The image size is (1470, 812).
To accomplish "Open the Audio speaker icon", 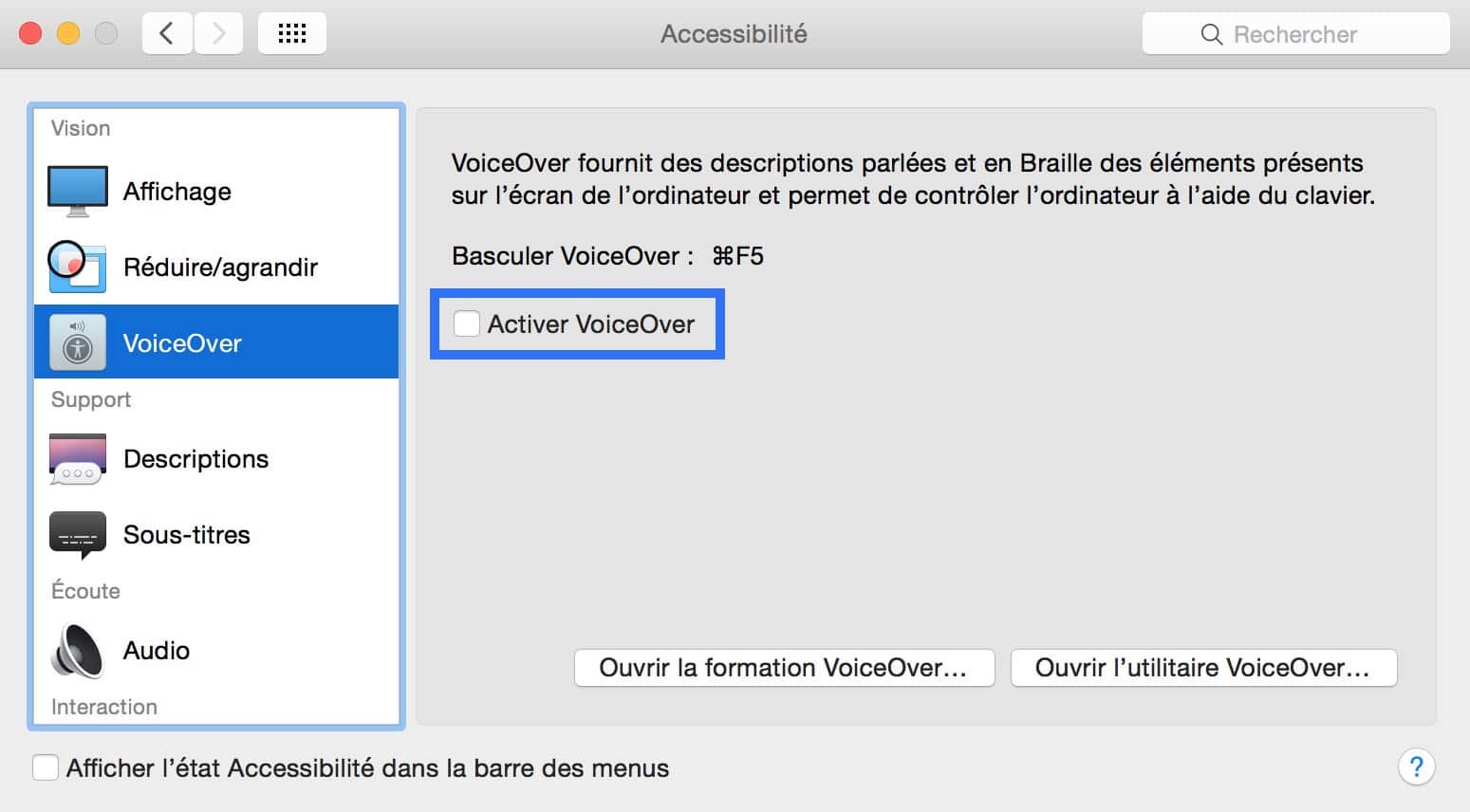I will click(x=78, y=651).
